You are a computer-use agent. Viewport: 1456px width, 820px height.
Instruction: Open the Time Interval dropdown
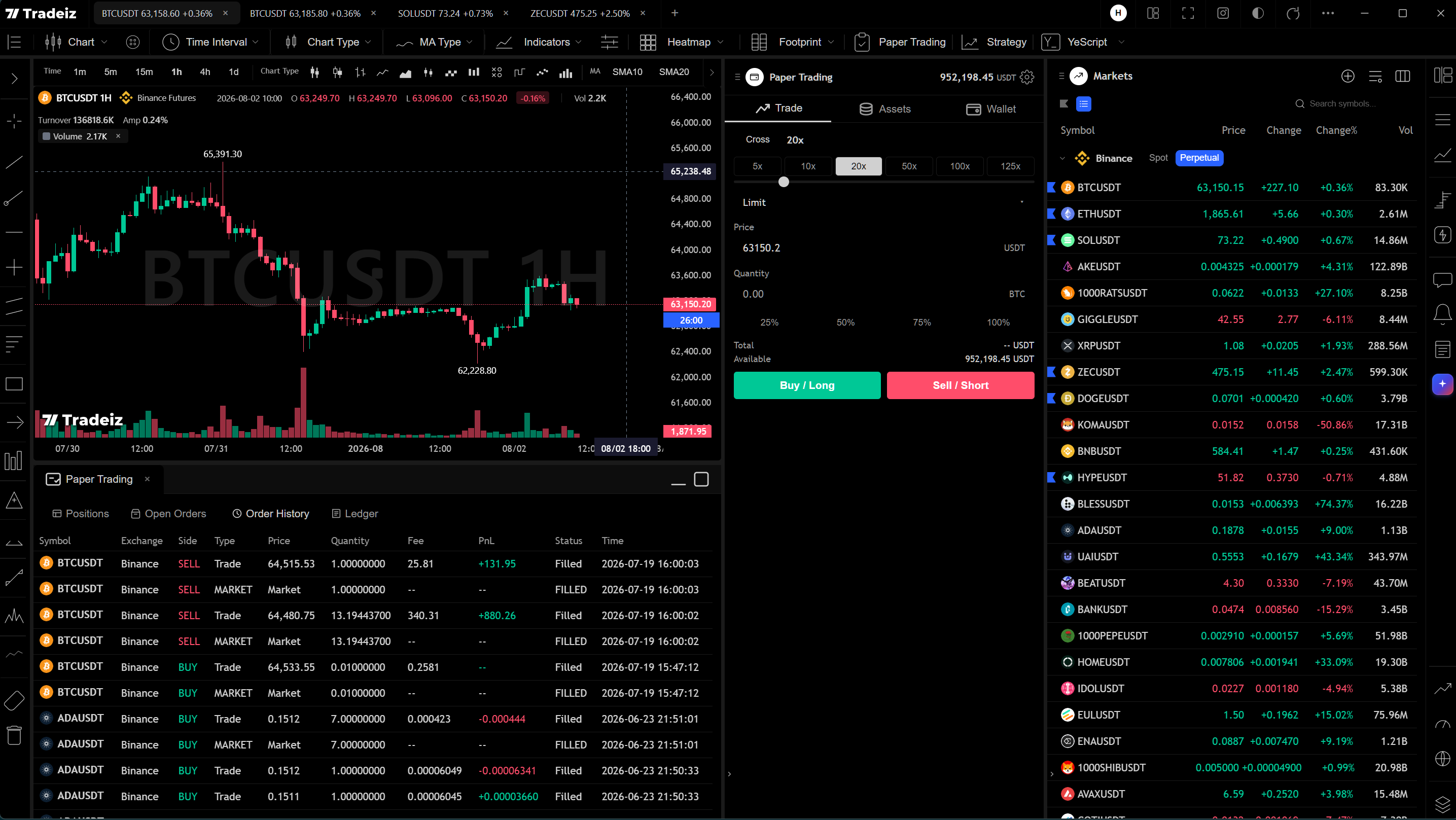coord(210,43)
